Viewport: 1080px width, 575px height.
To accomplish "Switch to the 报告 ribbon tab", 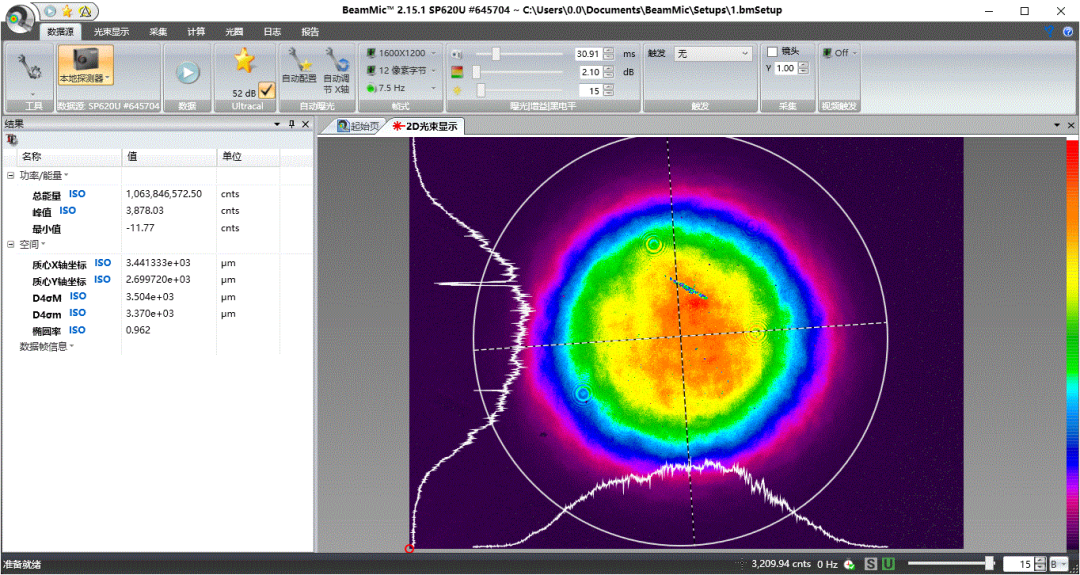I will click(x=310, y=32).
